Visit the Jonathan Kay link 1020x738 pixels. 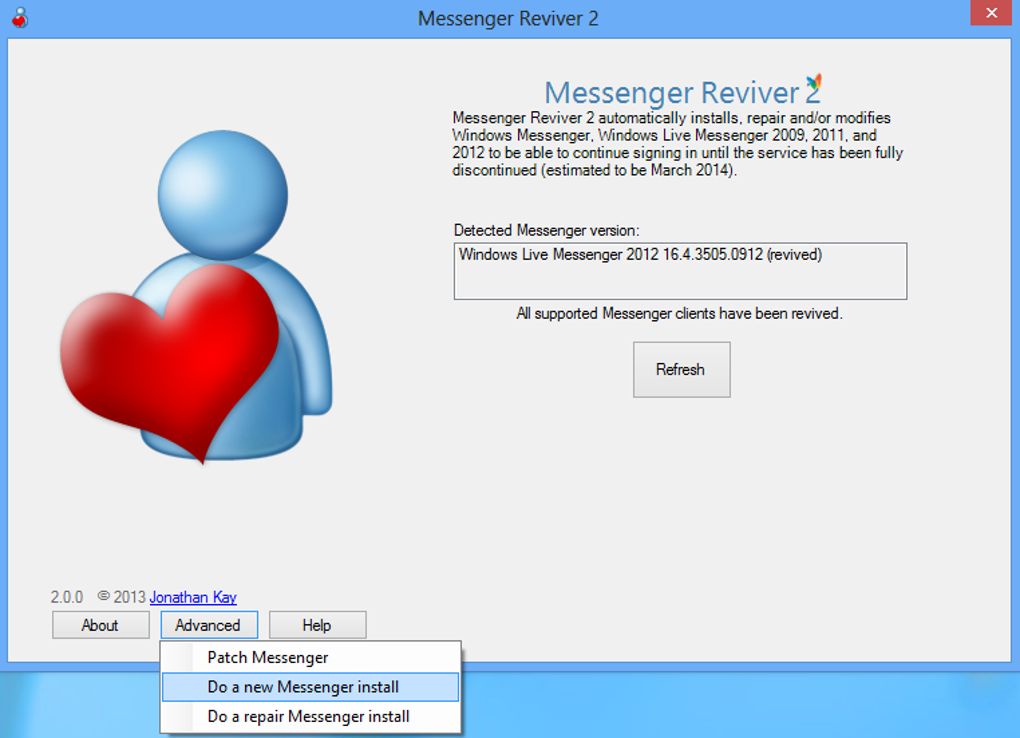pos(193,597)
